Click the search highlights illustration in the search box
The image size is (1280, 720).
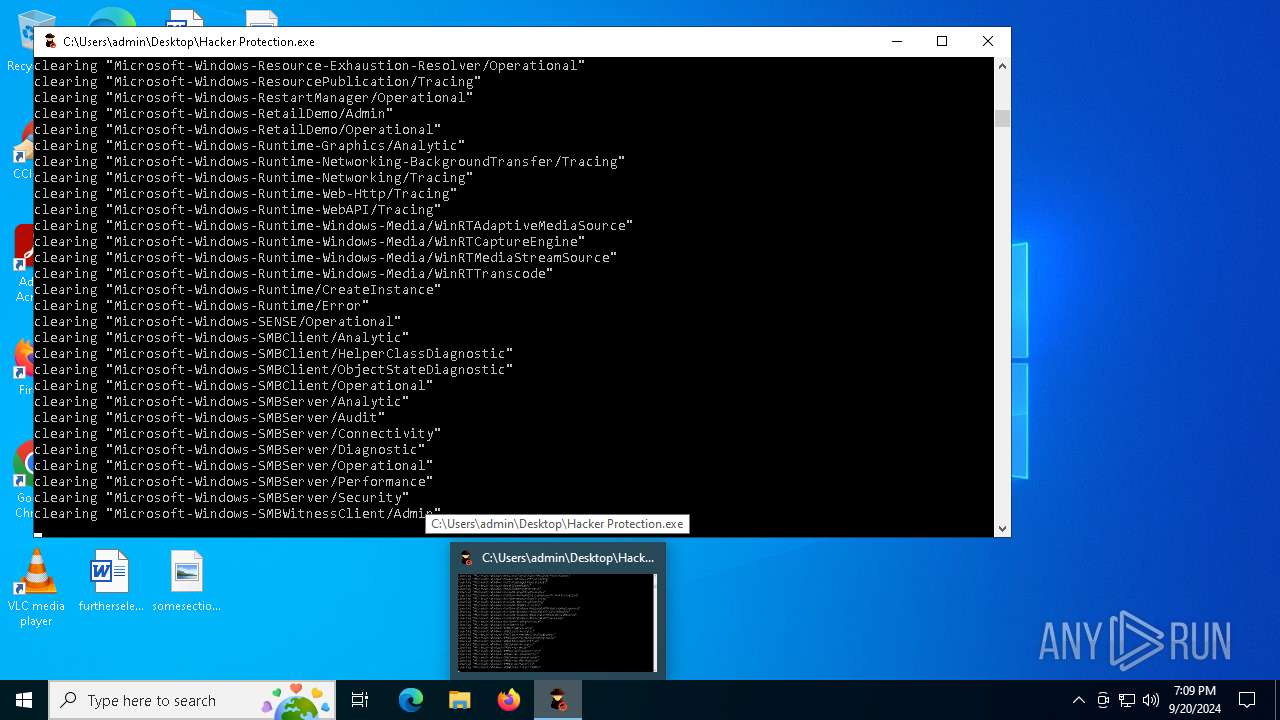click(x=296, y=700)
